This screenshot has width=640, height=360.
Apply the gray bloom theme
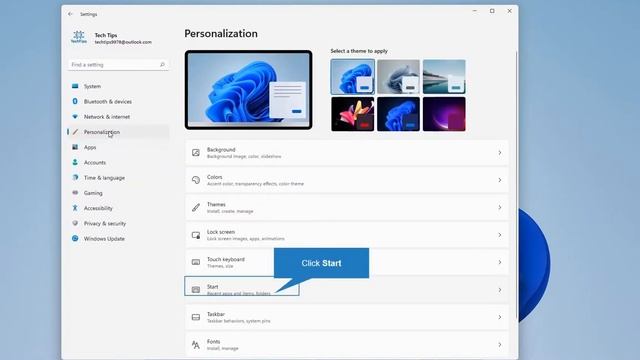[x=398, y=77]
